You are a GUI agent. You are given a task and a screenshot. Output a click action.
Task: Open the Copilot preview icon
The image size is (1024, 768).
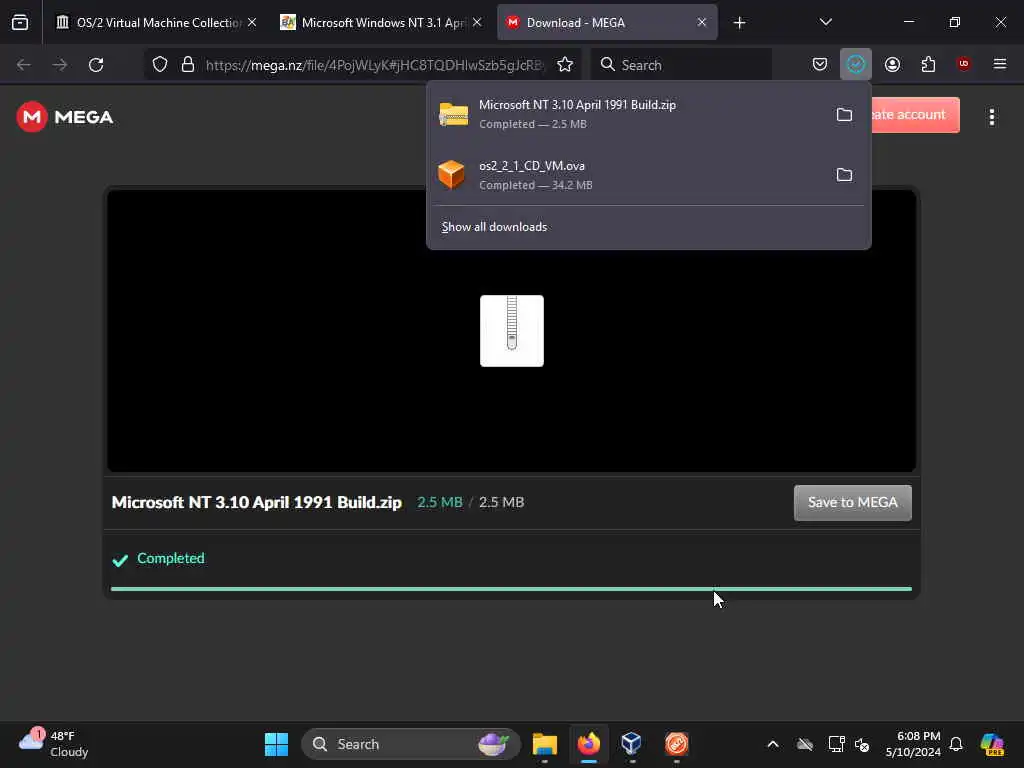[x=992, y=744]
